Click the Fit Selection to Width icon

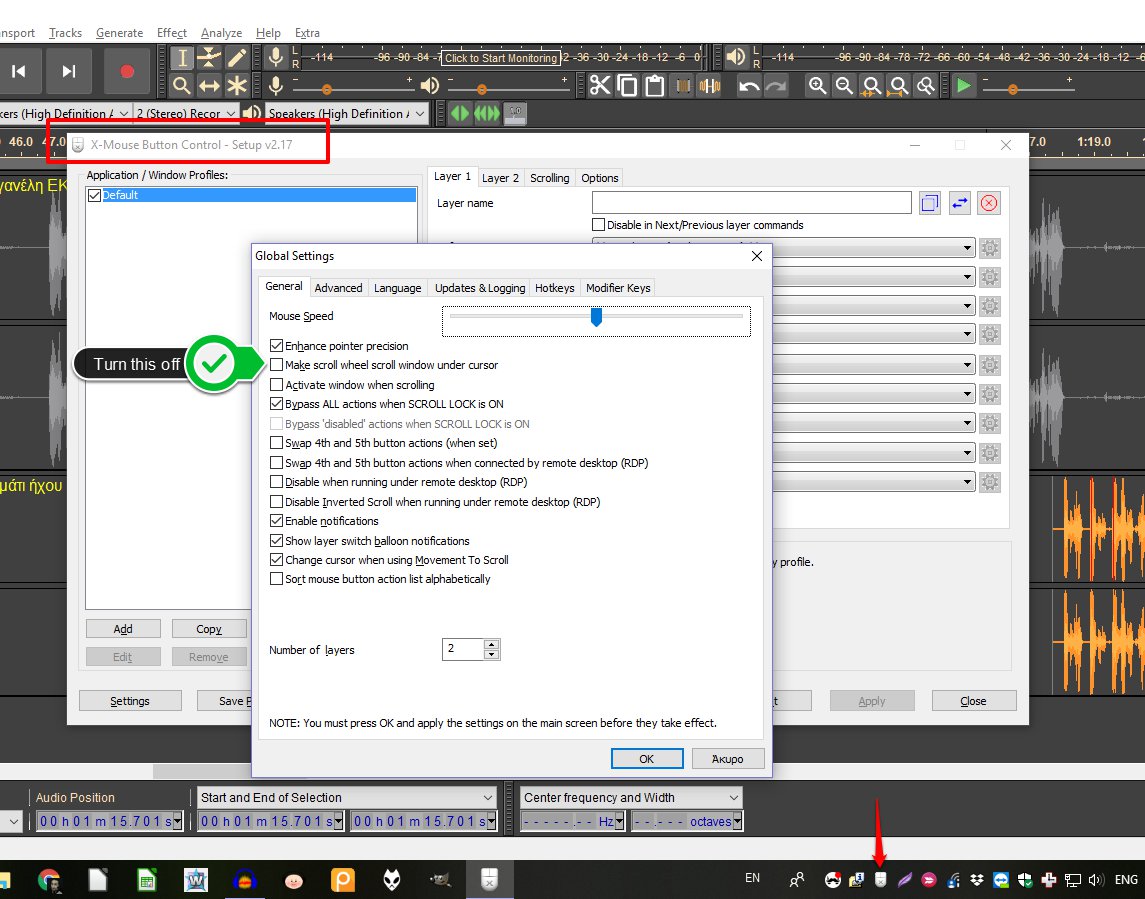point(872,85)
